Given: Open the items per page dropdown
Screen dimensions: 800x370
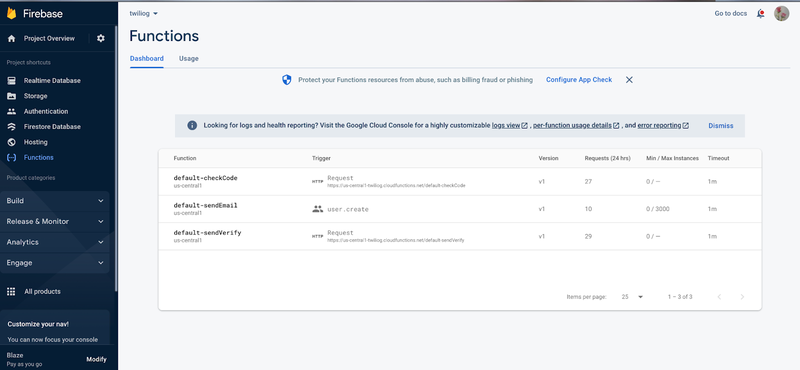Looking at the screenshot, I should (x=632, y=297).
